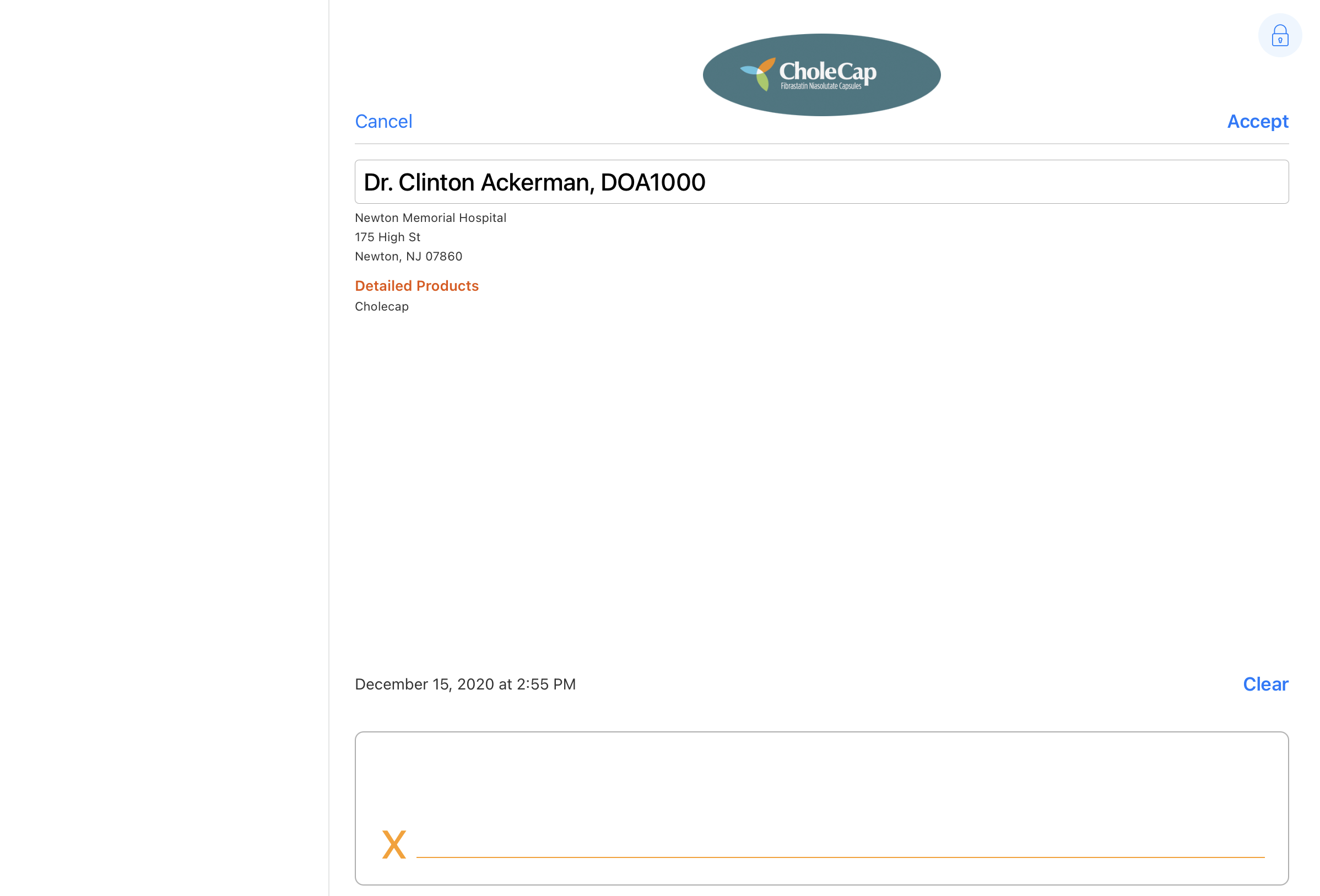This screenshot has width=1320, height=896.
Task: Click the December 15, 2020 timestamp
Action: [x=464, y=684]
